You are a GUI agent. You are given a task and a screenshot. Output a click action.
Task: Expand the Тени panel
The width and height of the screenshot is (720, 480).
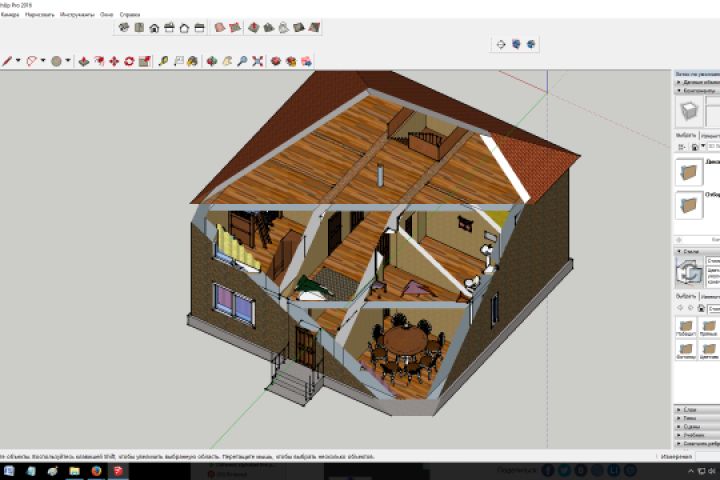(x=690, y=419)
